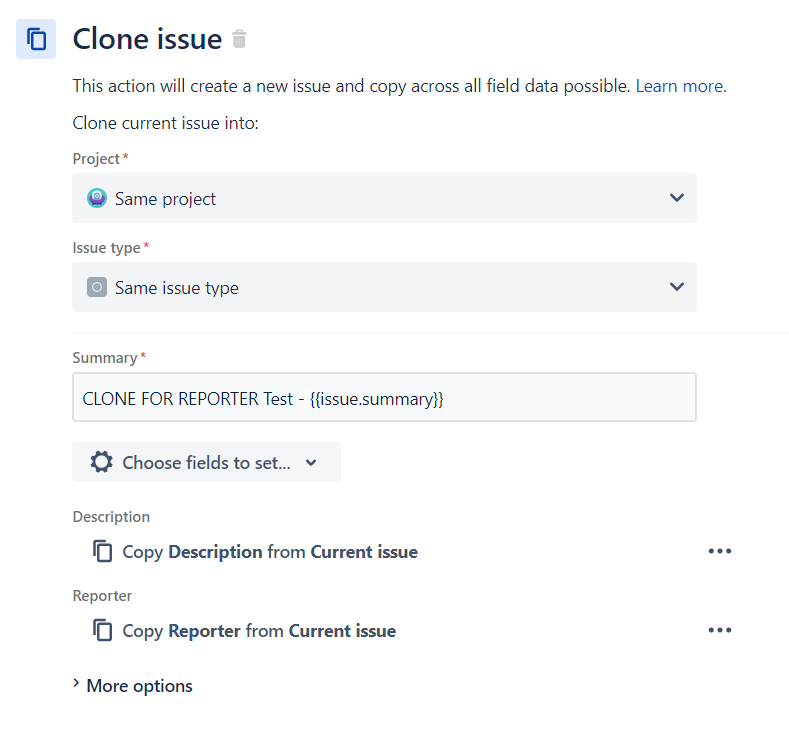Viewport: 789px width, 732px height.
Task: Open three-dot menu for Description field
Action: [x=720, y=551]
